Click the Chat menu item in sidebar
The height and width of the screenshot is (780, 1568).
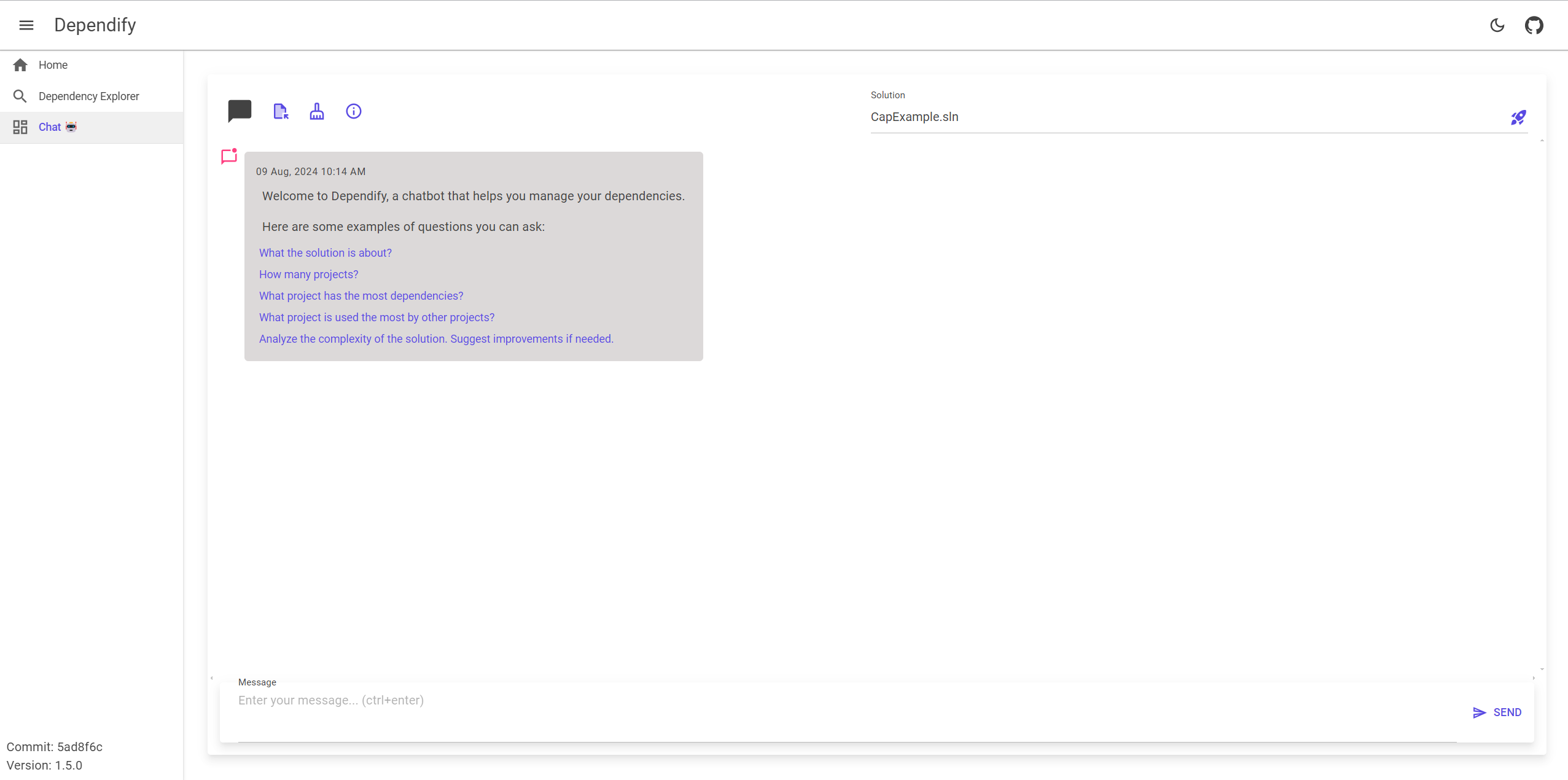(x=58, y=127)
